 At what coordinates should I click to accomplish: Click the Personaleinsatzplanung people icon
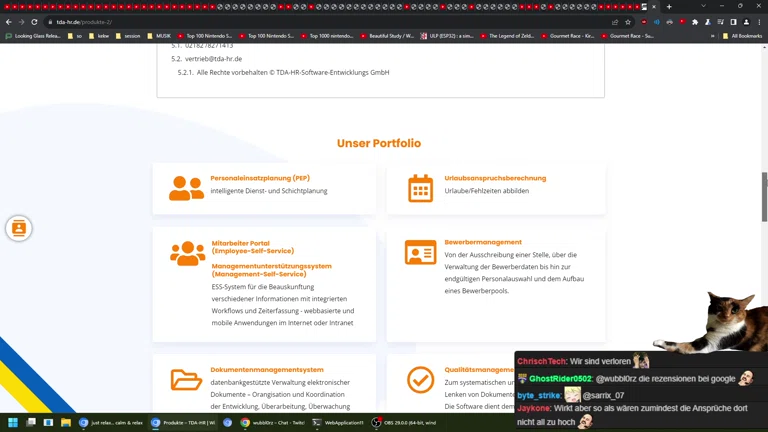pyautogui.click(x=186, y=189)
